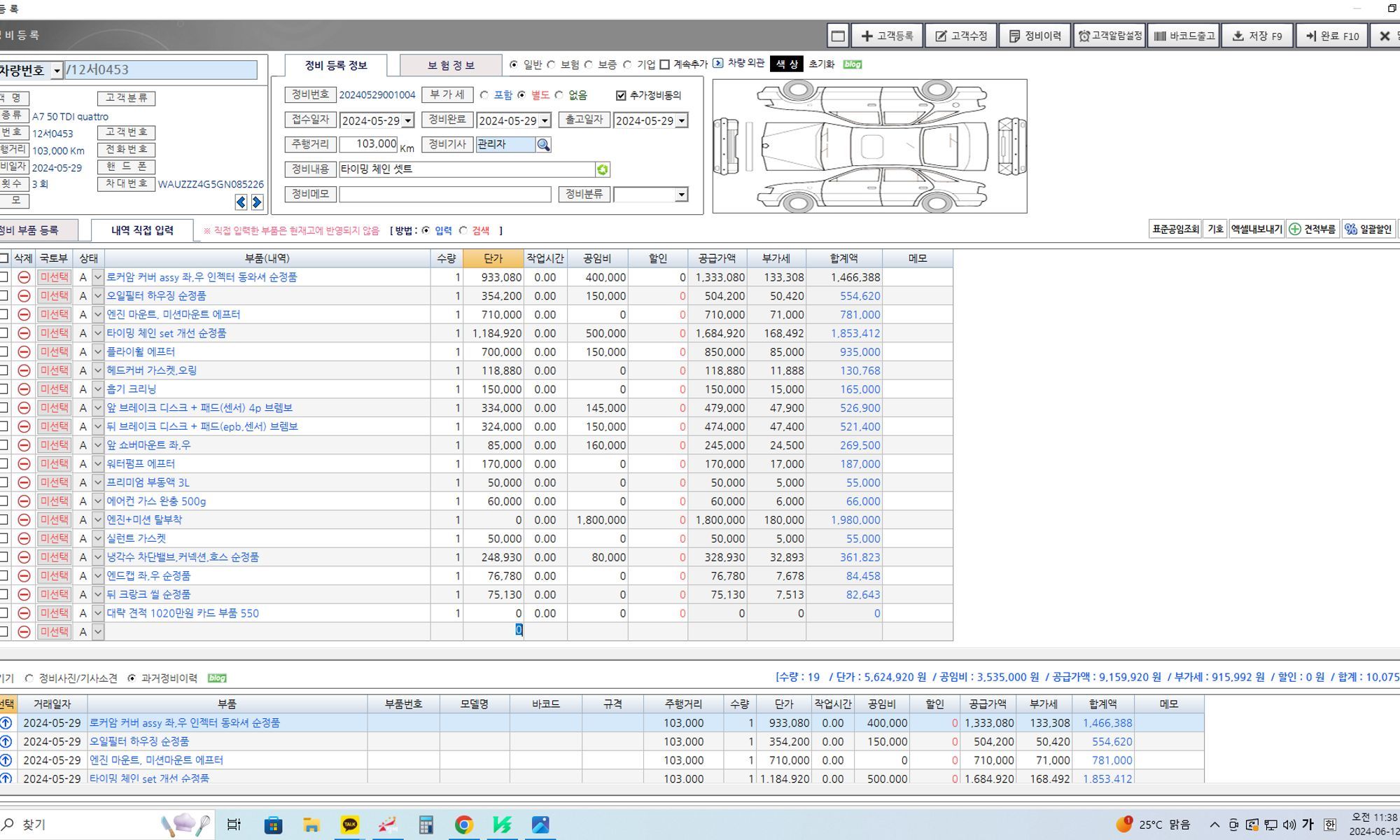The height and width of the screenshot is (840, 1400).
Task: Open KakaoTalk from the taskbar
Action: tap(349, 825)
